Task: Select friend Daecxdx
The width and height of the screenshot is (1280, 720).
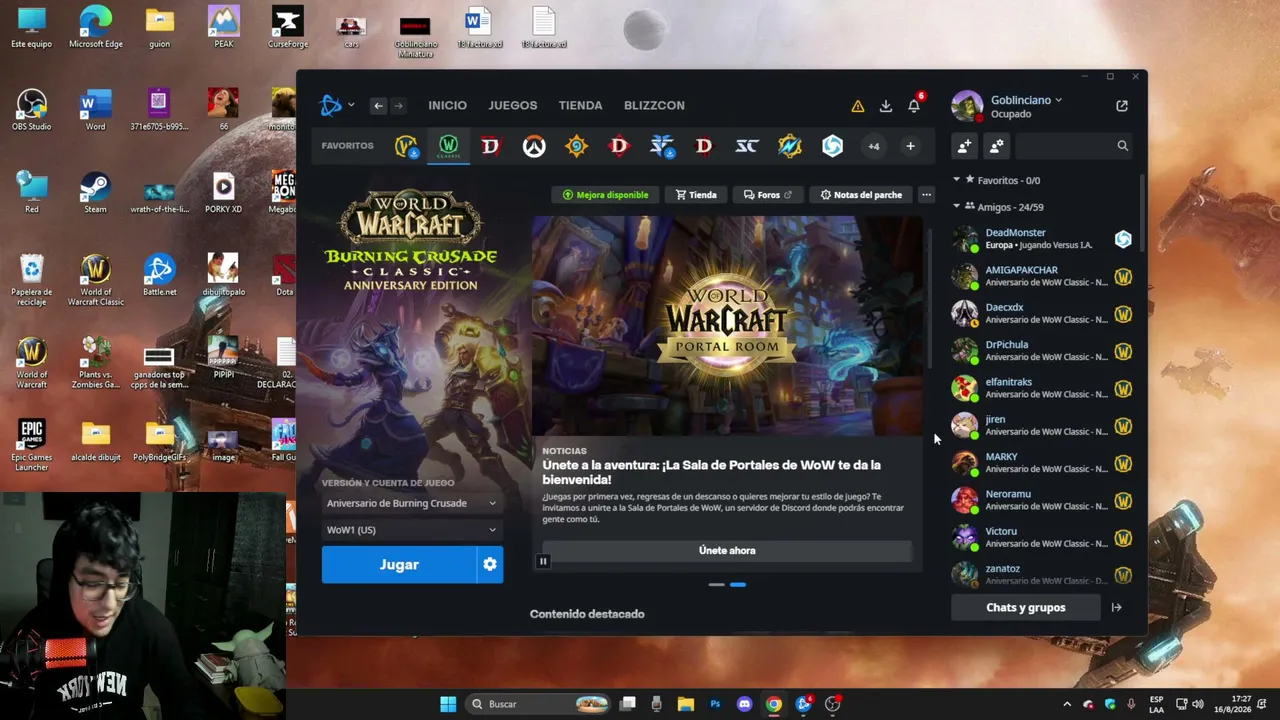Action: pyautogui.click(x=1042, y=314)
